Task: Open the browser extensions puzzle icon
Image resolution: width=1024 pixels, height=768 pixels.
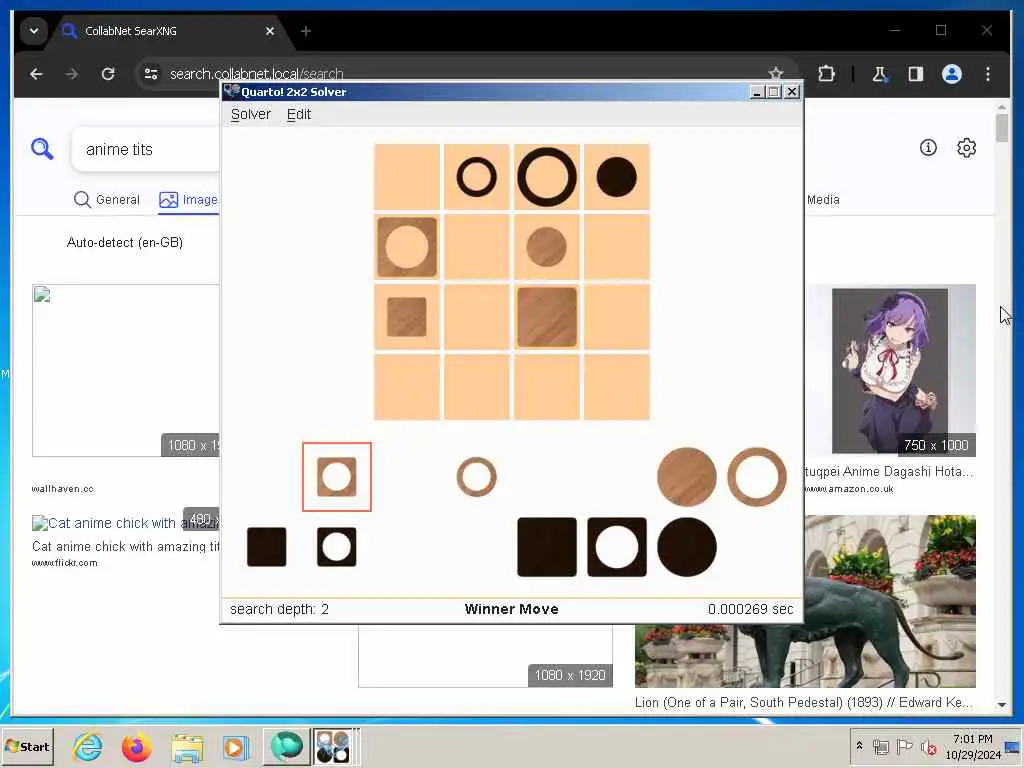Action: coord(826,74)
